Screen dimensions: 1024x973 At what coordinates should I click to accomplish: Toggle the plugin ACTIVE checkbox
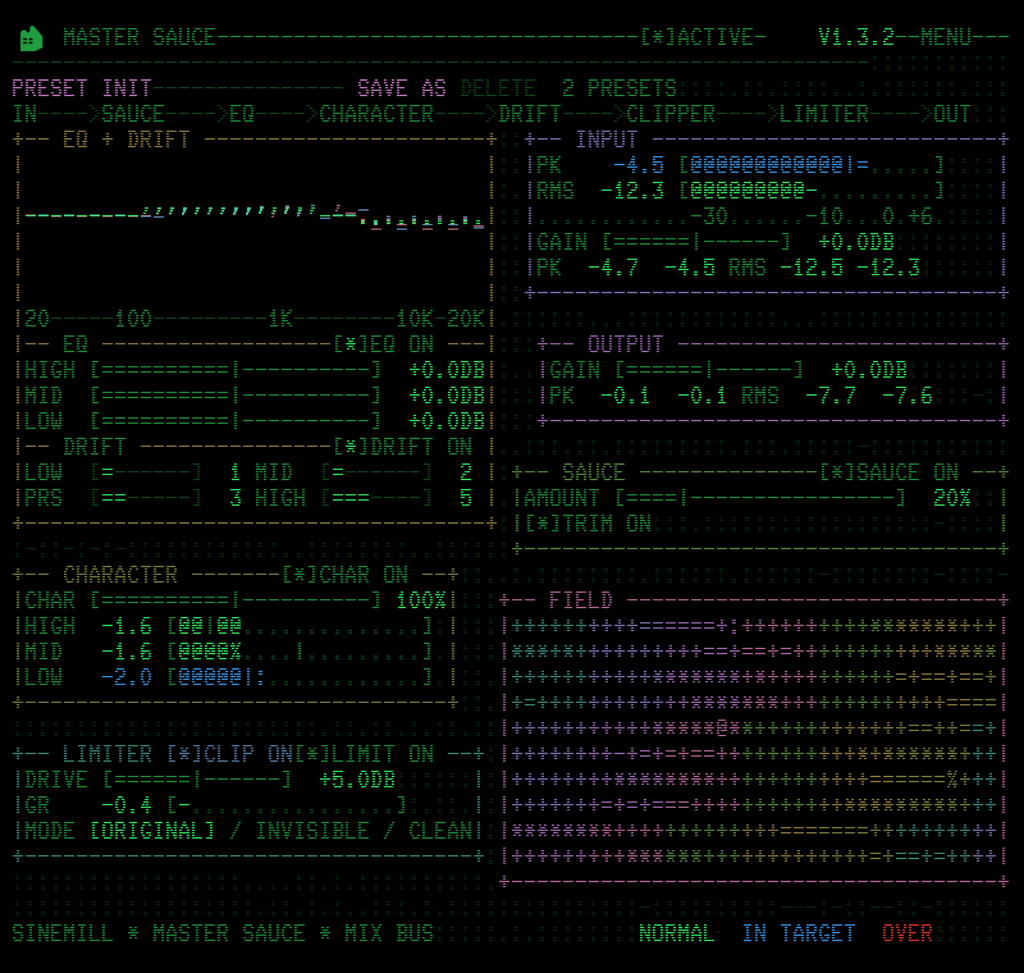point(697,37)
